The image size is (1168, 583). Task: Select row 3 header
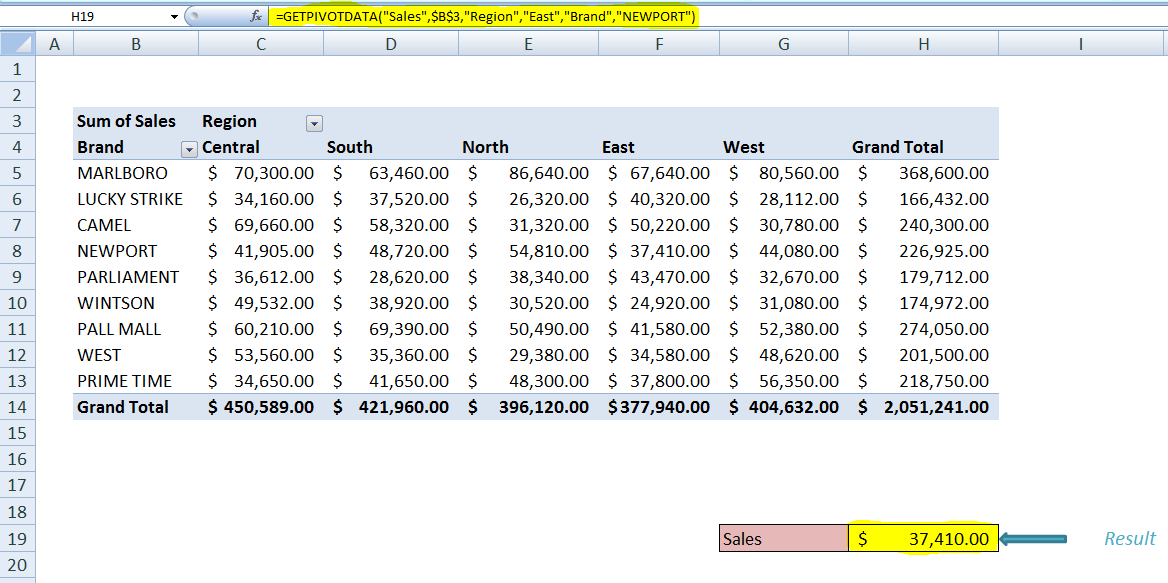click(18, 121)
